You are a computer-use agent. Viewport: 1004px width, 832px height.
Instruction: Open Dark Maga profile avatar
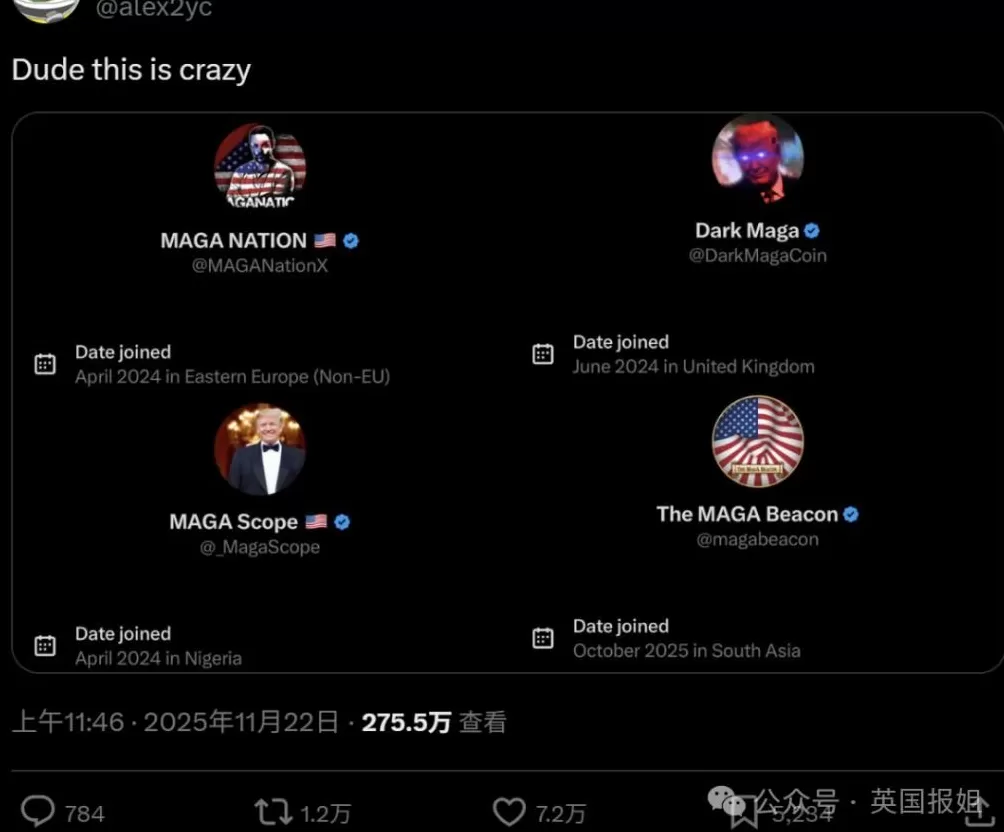(x=757, y=159)
